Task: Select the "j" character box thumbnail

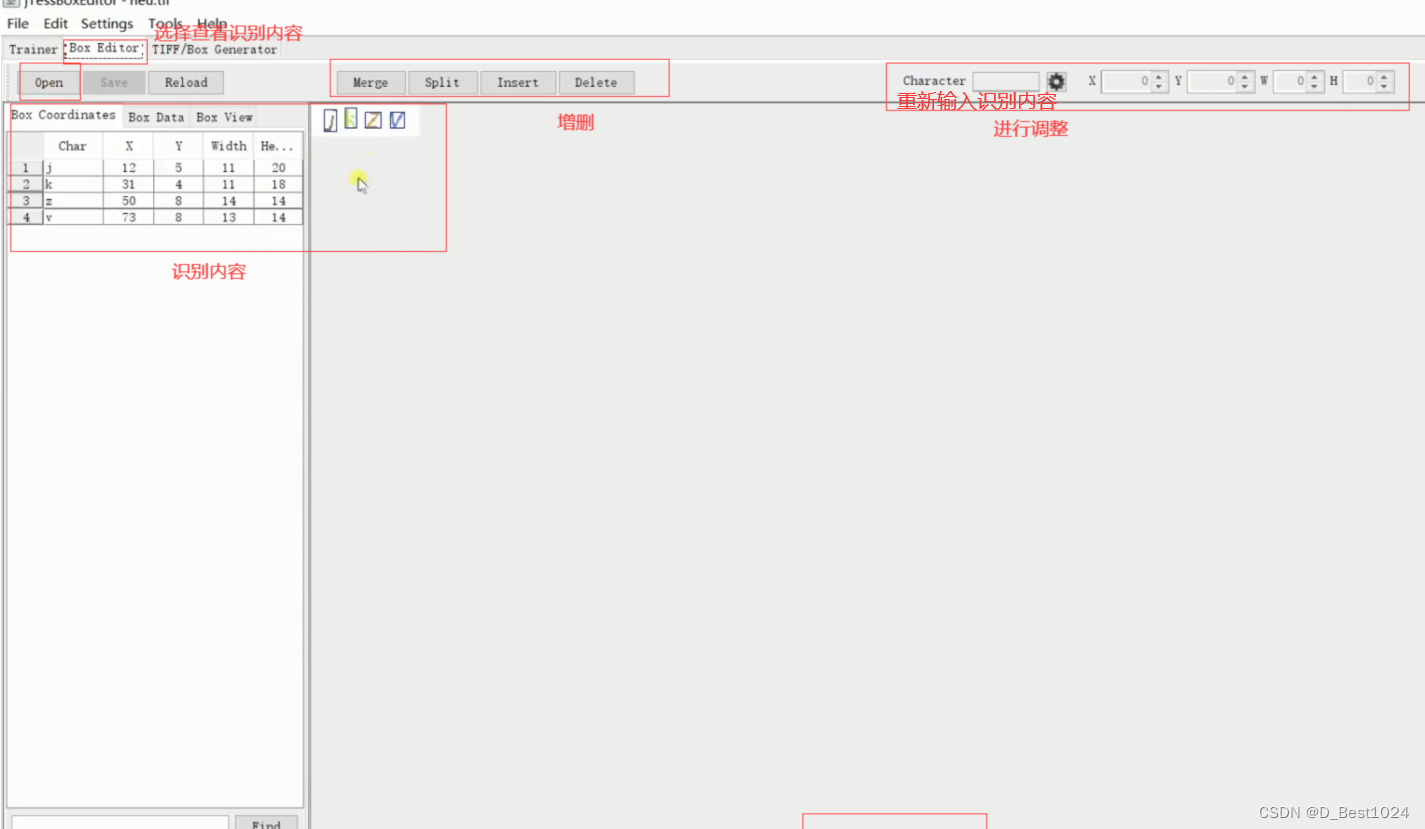Action: 330,119
